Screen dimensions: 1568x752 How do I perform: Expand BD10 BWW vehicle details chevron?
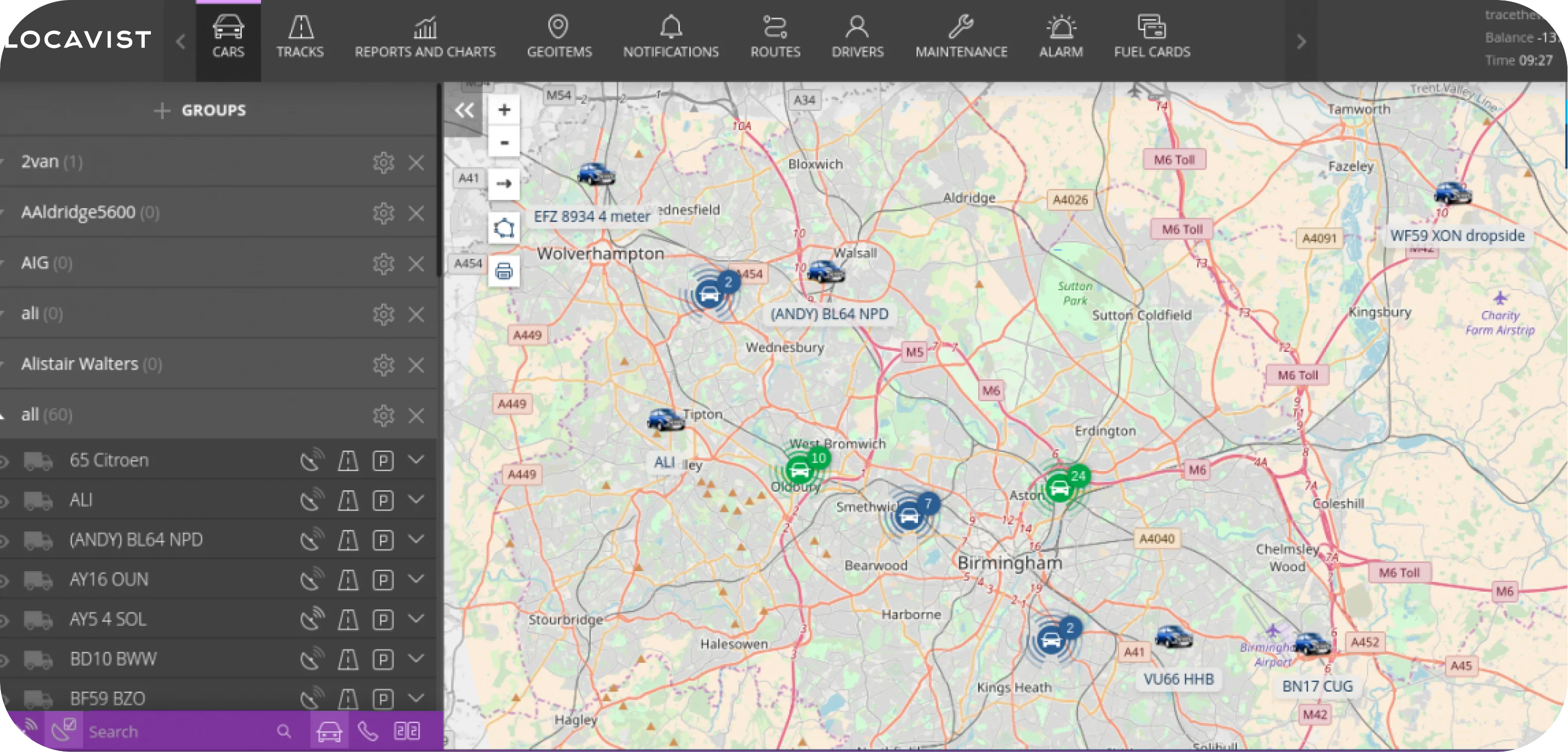click(416, 658)
